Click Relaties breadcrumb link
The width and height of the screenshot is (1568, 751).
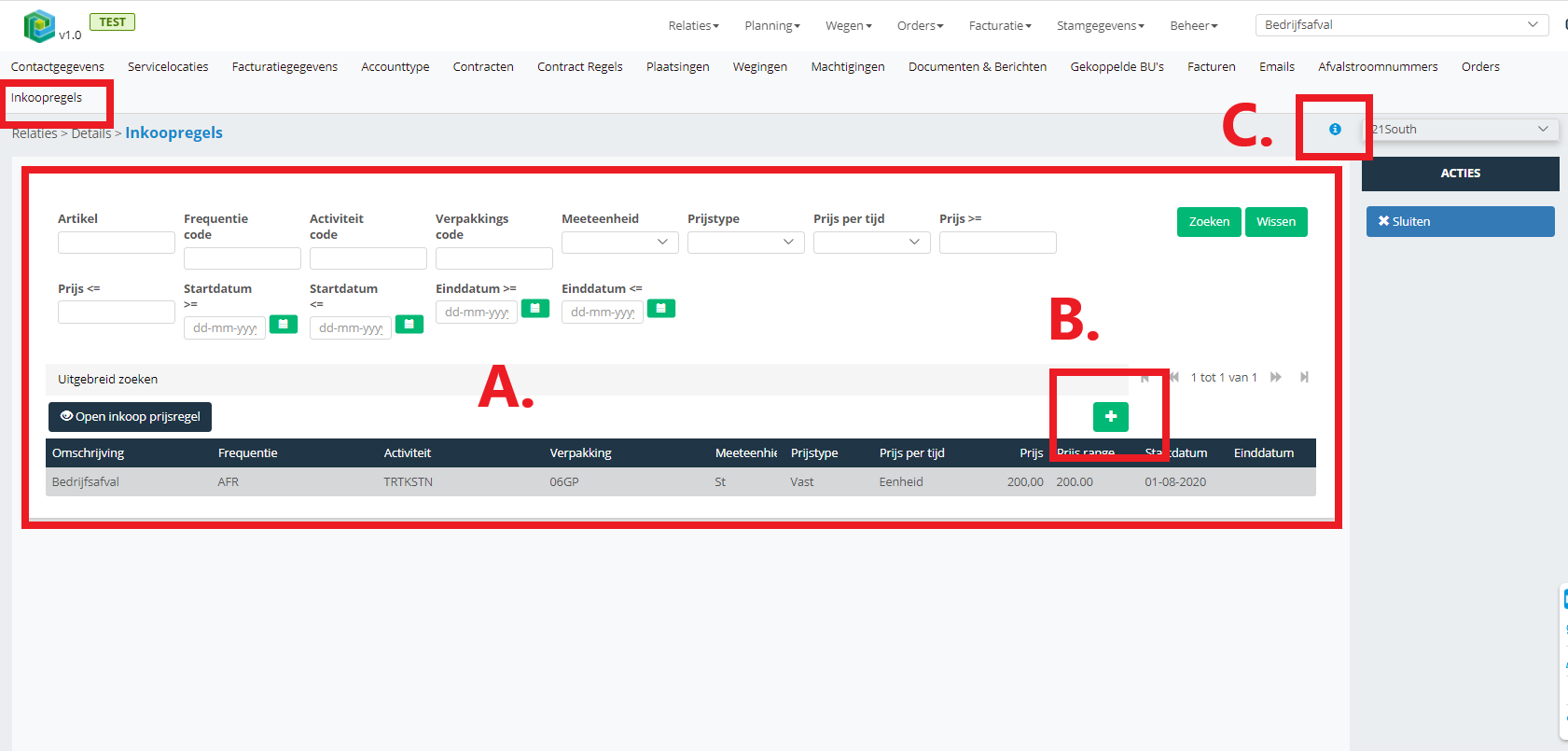point(35,133)
